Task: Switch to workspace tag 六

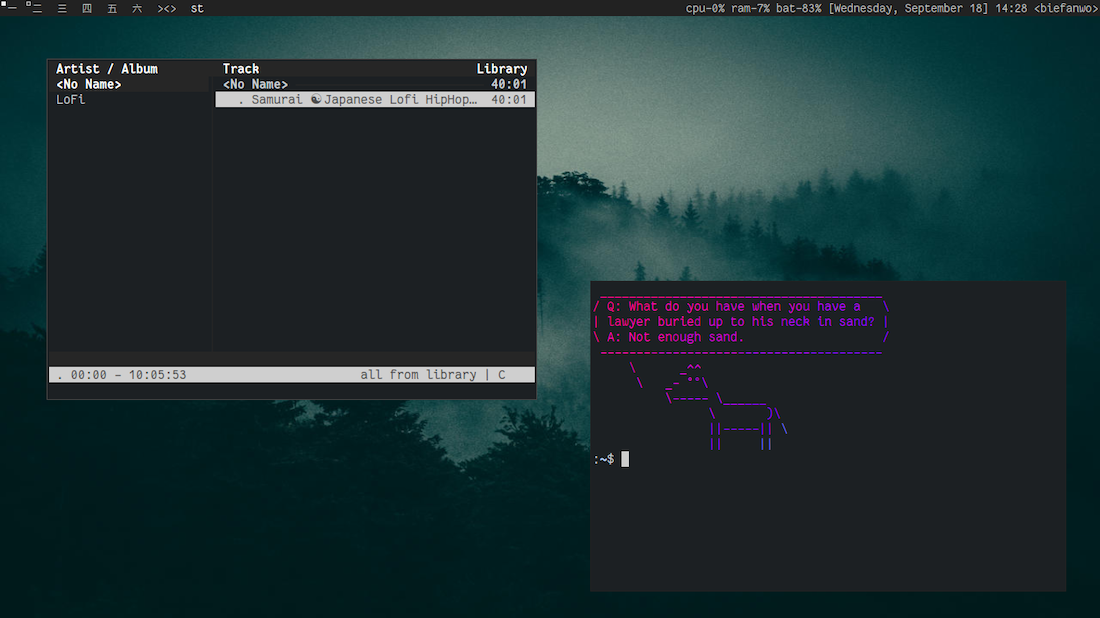Action: tap(137, 8)
